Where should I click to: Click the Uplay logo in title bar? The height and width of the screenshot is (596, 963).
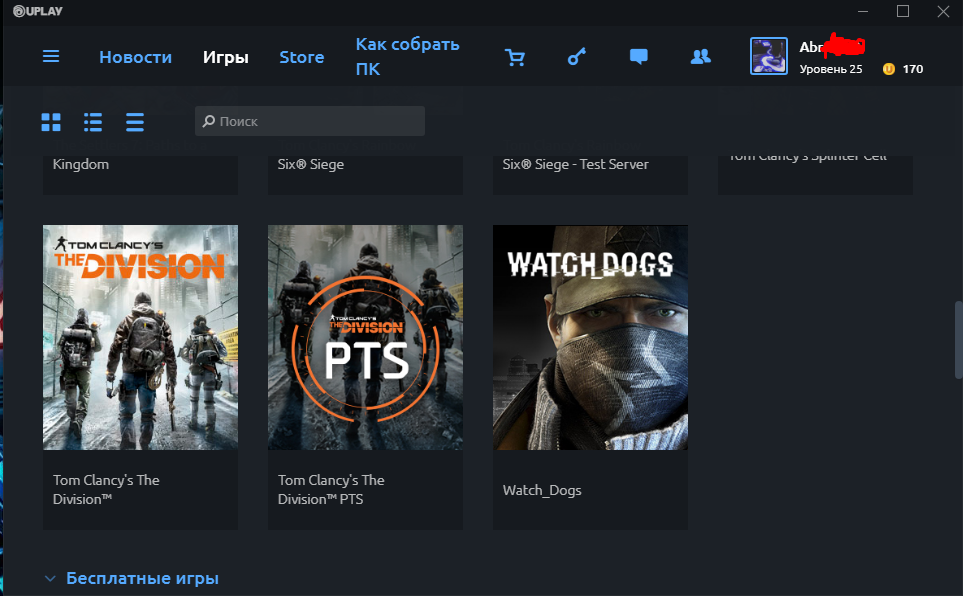pyautogui.click(x=37, y=11)
